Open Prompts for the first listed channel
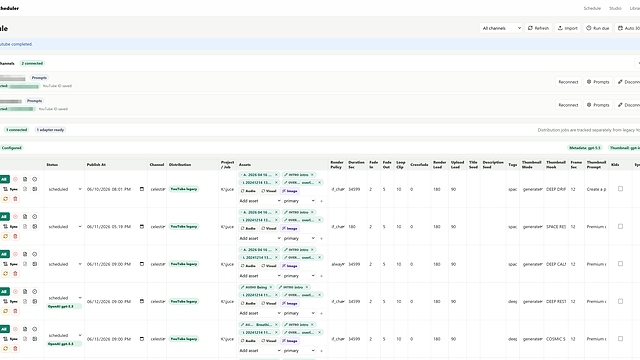The width and height of the screenshot is (640, 360). pos(598,82)
